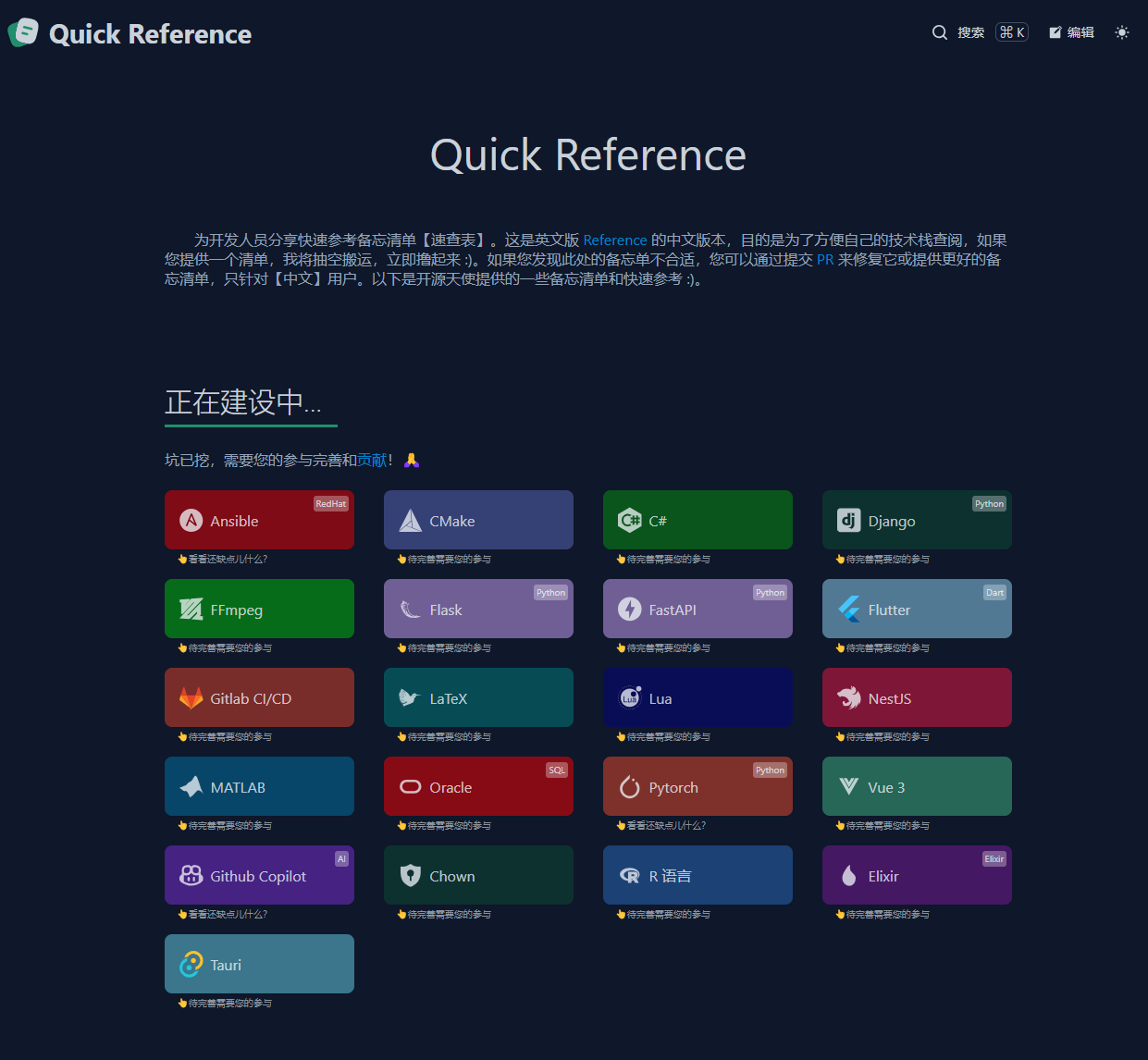Select the Lua card label text
1148x1060 pixels.
coord(660,698)
